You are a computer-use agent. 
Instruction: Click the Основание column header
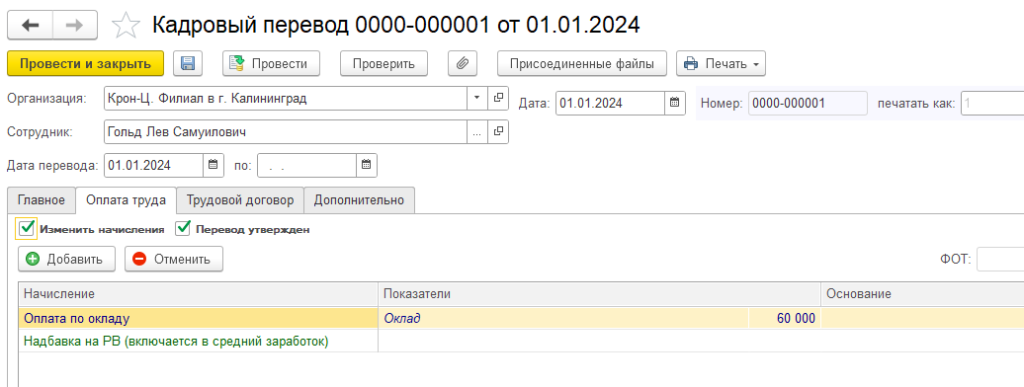pyautogui.click(x=922, y=294)
